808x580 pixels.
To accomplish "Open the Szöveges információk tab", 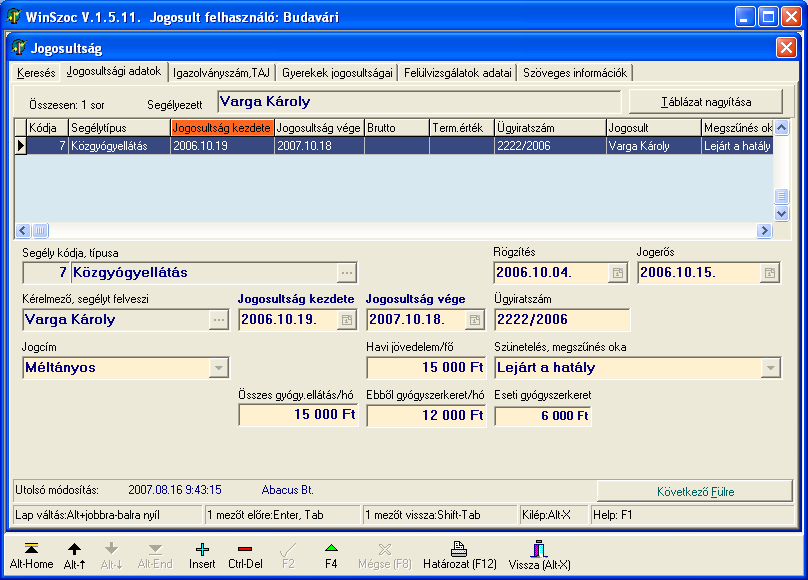I will click(575, 73).
